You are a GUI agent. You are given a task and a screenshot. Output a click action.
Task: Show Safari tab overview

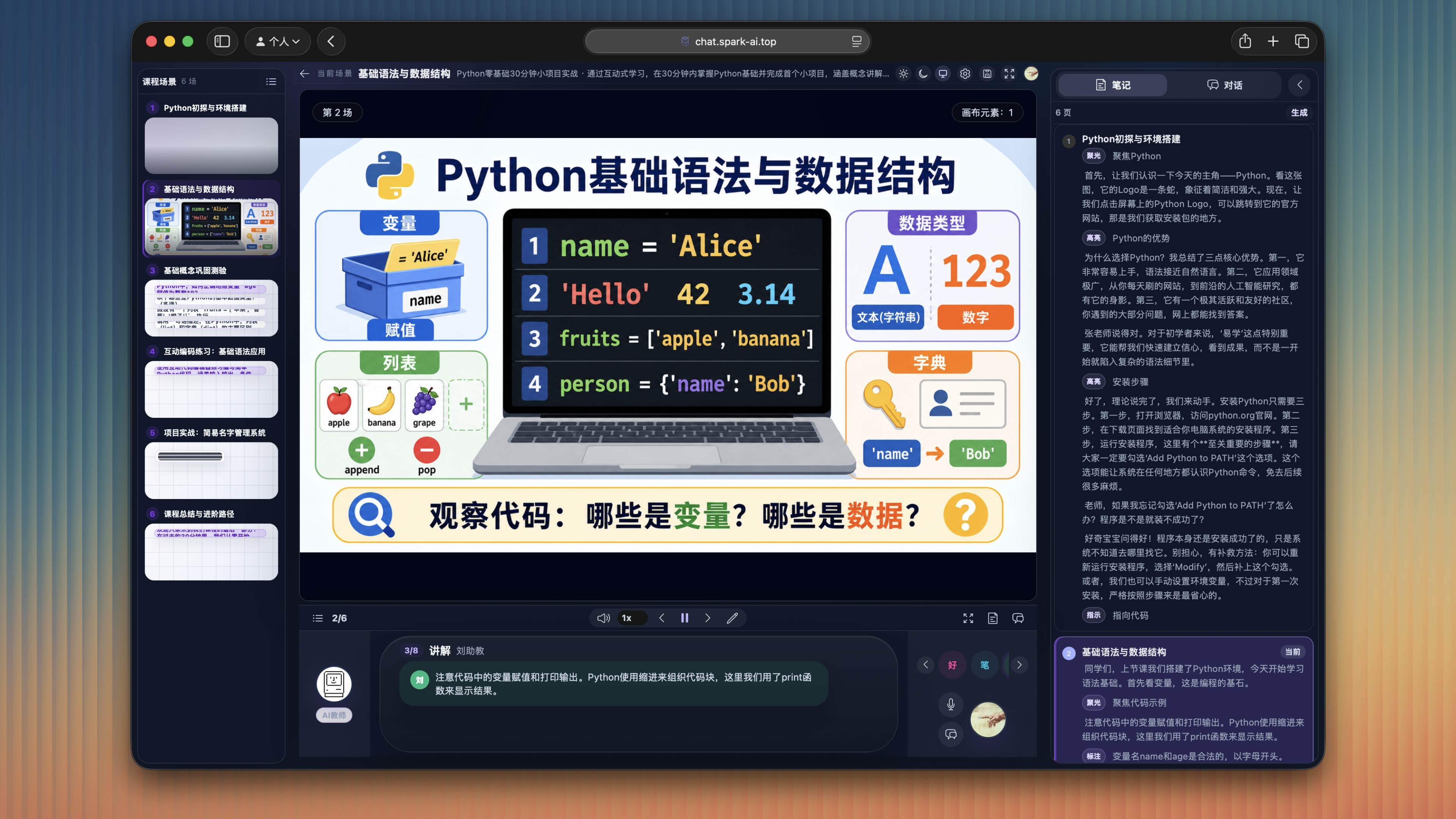[1302, 41]
